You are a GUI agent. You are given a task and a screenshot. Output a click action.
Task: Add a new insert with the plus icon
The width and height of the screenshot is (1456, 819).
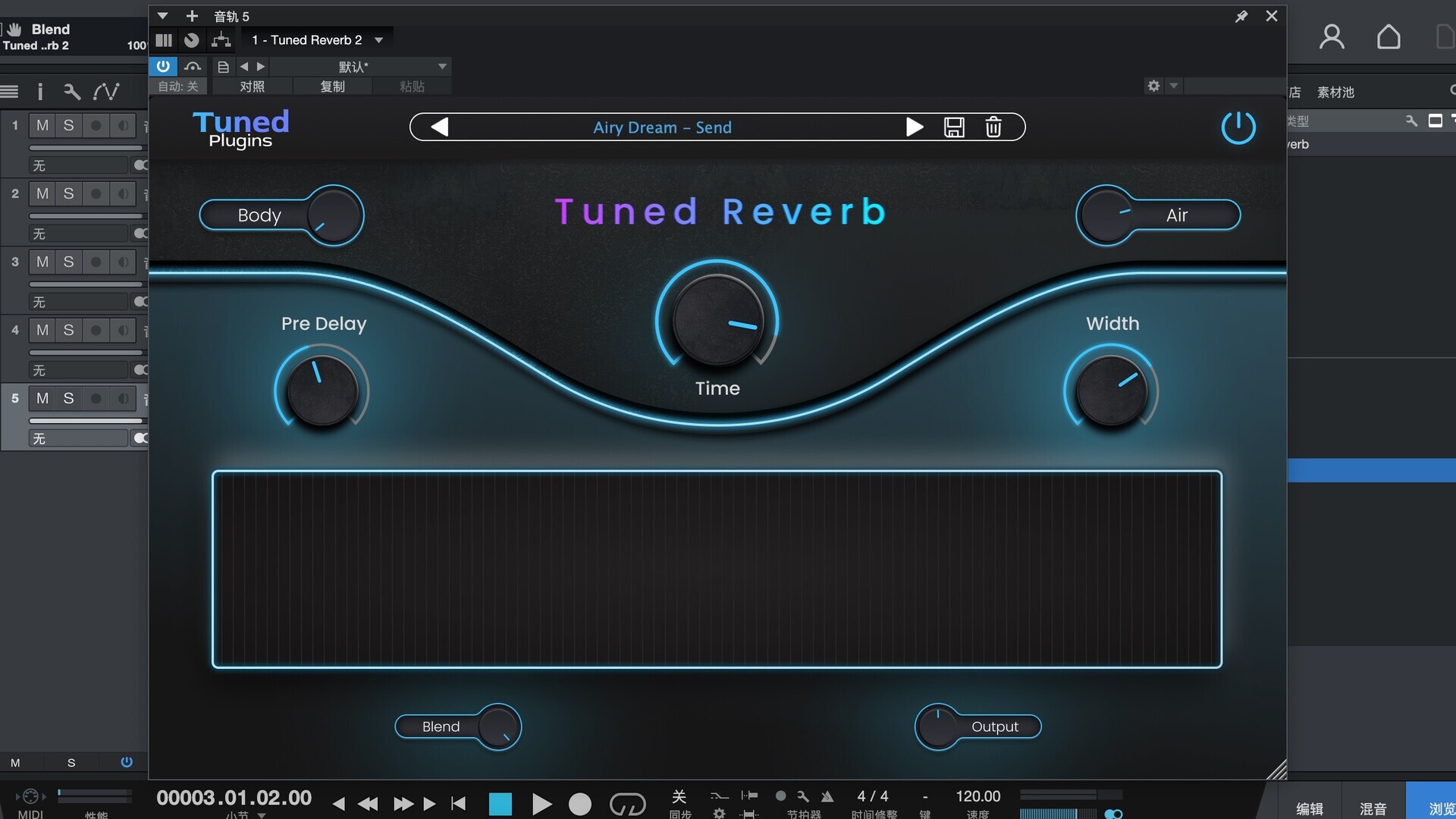[192, 16]
